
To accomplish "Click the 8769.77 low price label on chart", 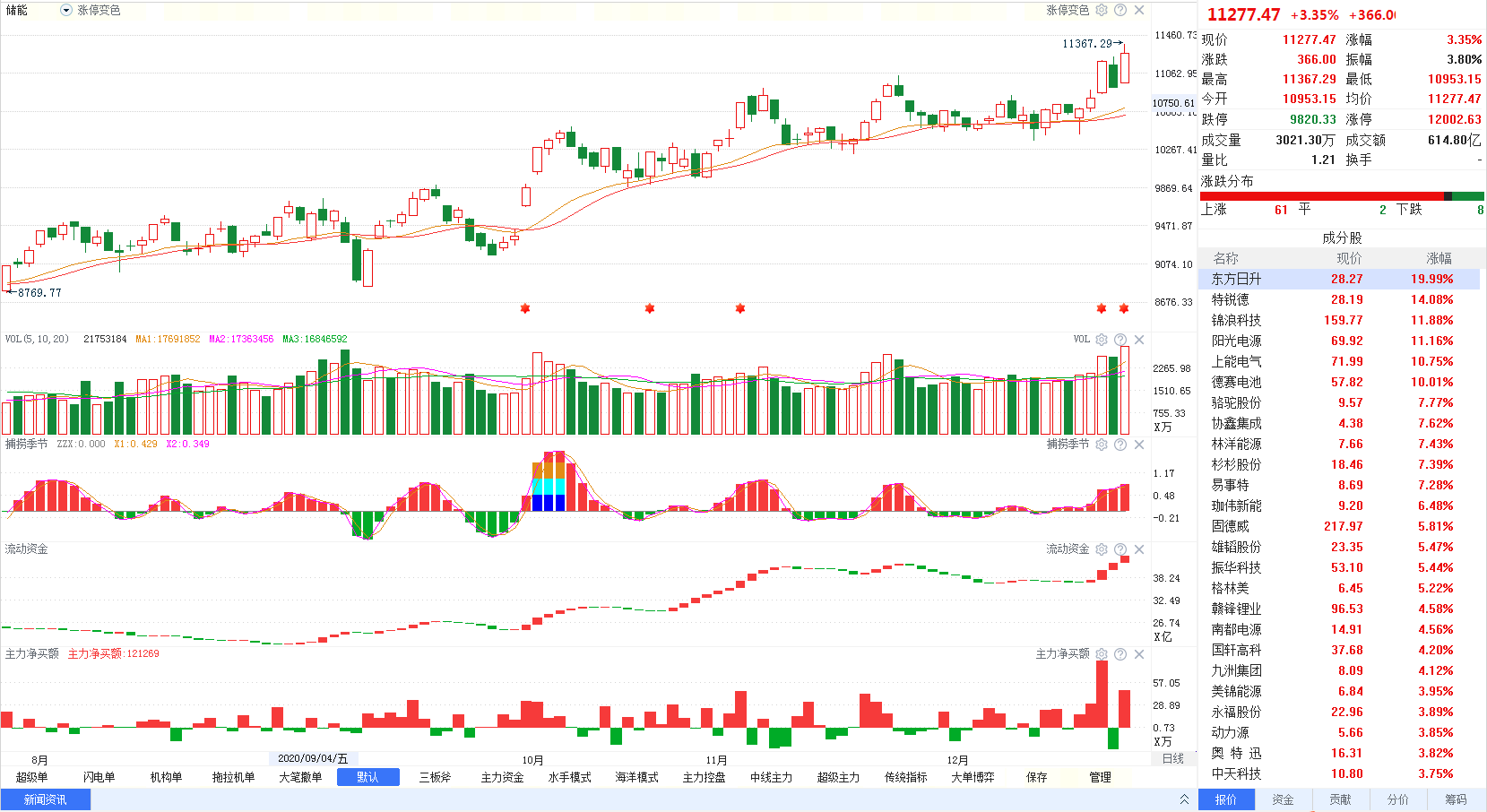I will point(39,292).
